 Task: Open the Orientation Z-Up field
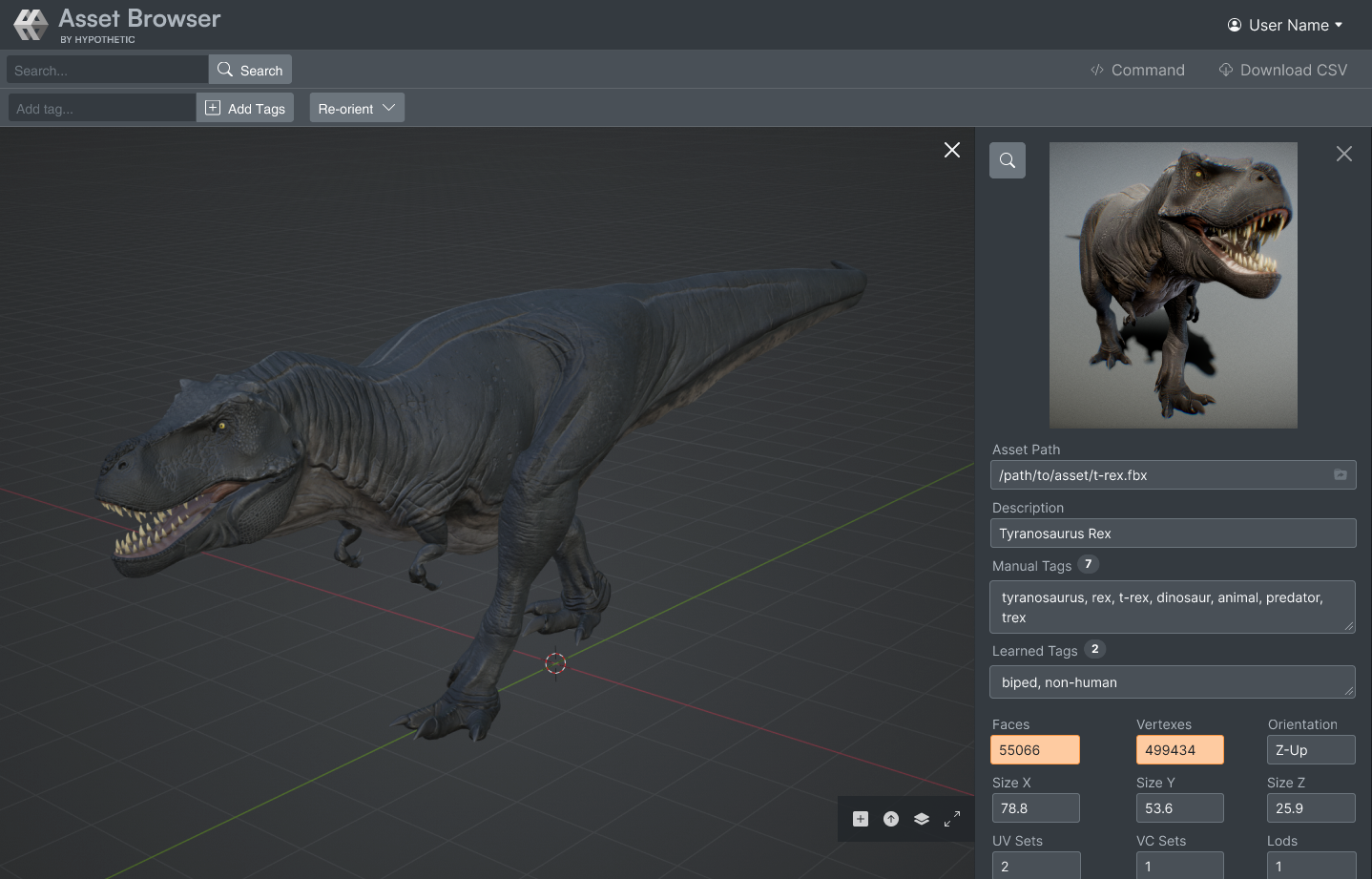click(x=1311, y=750)
